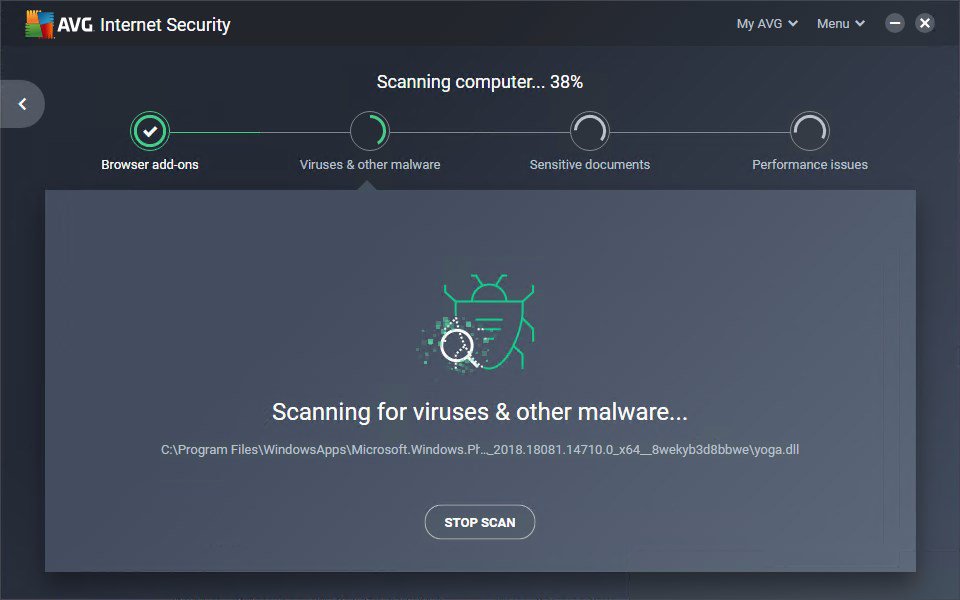Select the Performance issues step label
Viewport: 960px width, 600px height.
809,165
